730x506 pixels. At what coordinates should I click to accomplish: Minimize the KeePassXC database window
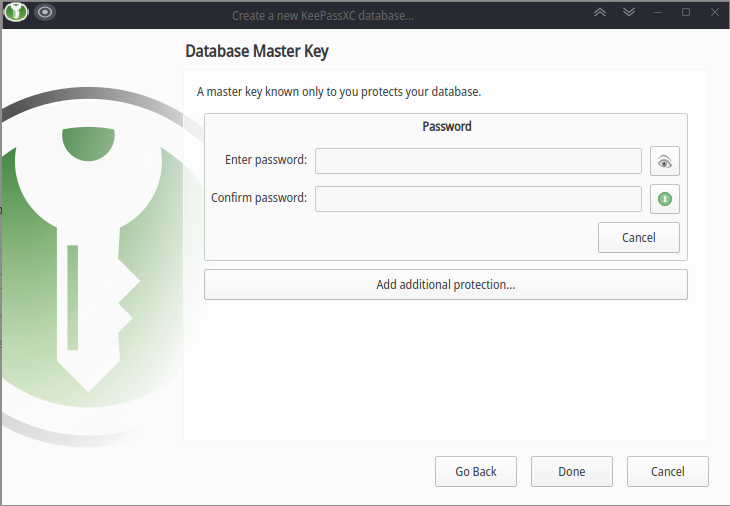click(658, 13)
